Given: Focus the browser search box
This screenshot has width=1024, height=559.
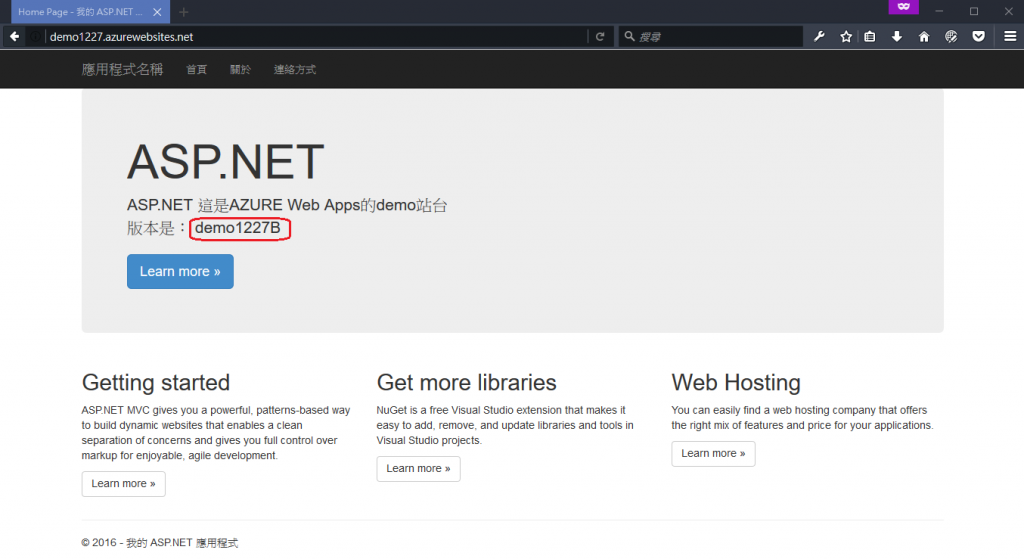Looking at the screenshot, I should tap(711, 37).
